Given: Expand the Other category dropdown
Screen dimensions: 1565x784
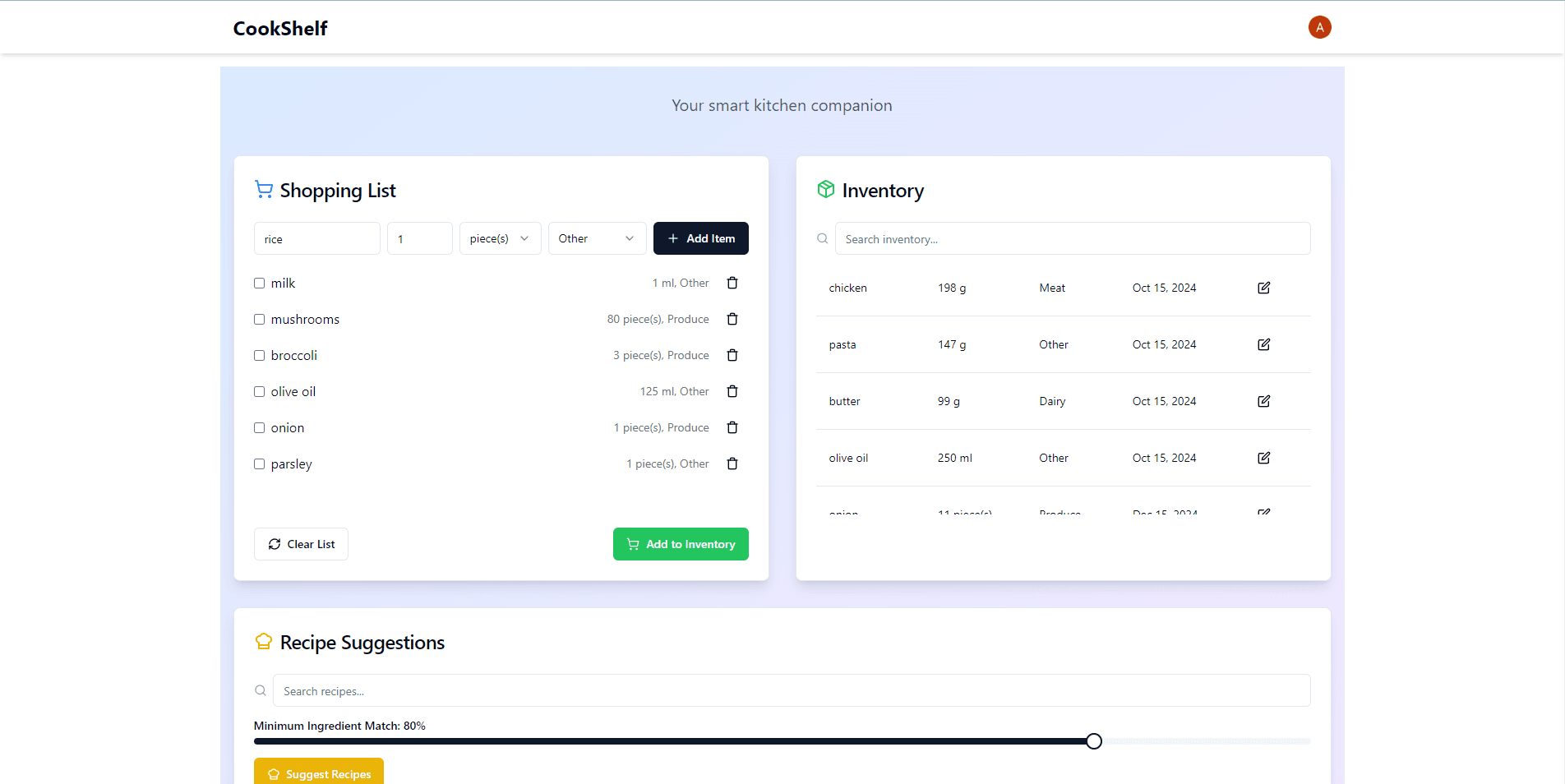Looking at the screenshot, I should (x=597, y=238).
